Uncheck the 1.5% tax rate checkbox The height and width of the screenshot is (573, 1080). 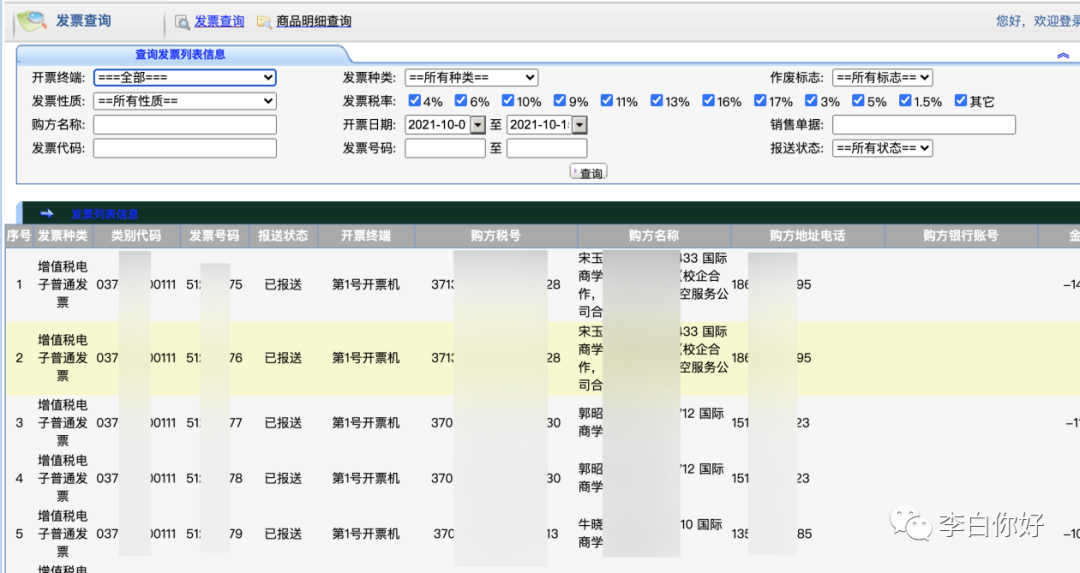point(906,101)
